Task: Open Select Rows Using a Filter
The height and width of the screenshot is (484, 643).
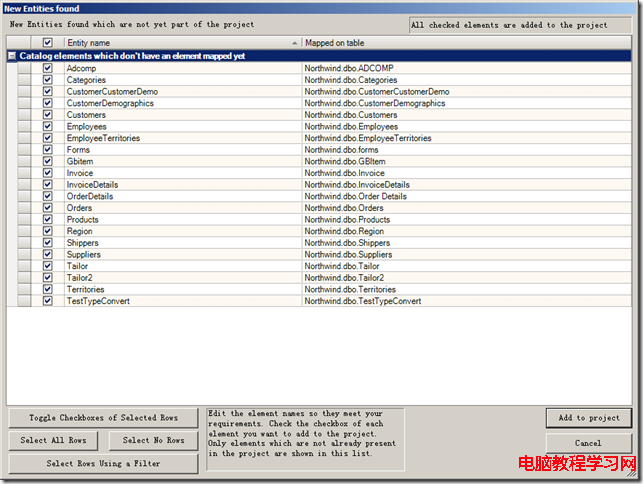Action: tap(103, 463)
